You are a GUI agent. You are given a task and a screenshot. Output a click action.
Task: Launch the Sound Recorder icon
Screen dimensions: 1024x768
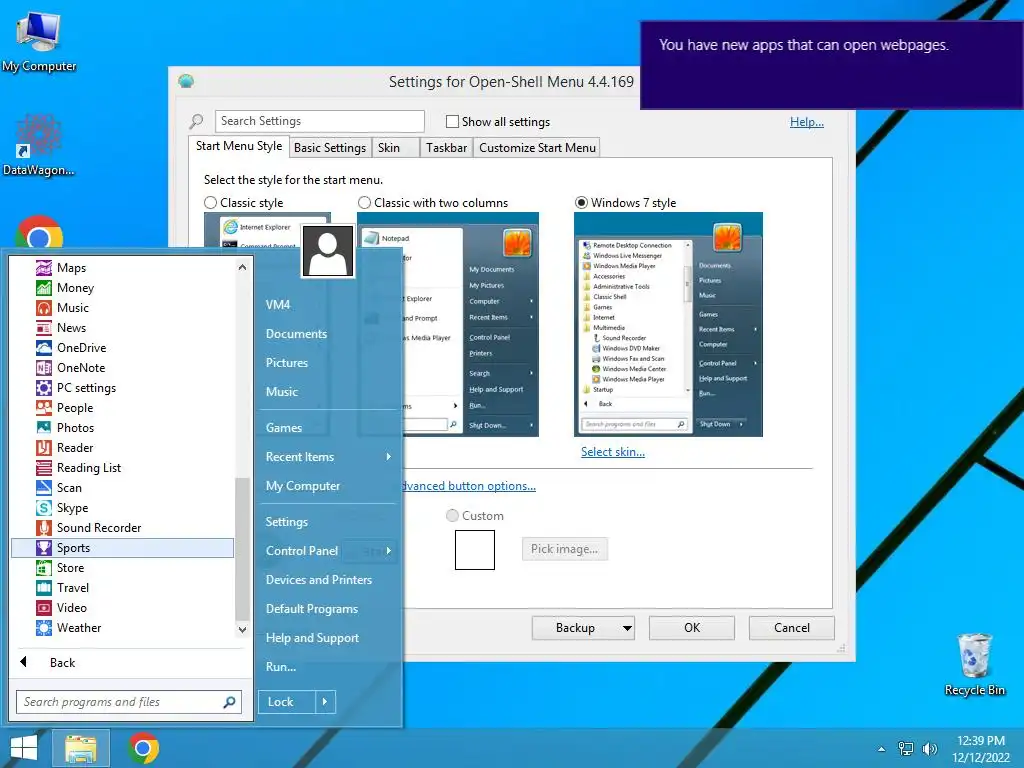pos(44,528)
